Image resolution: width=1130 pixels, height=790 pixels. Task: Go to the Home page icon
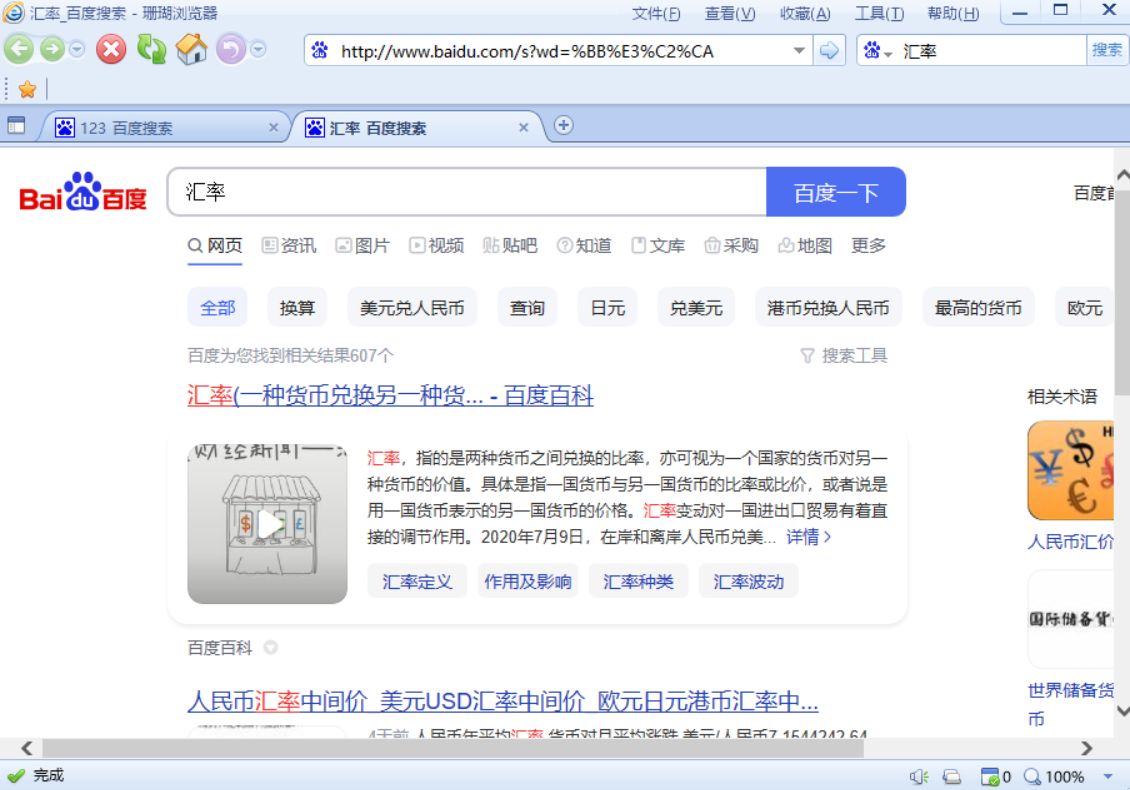coord(192,50)
